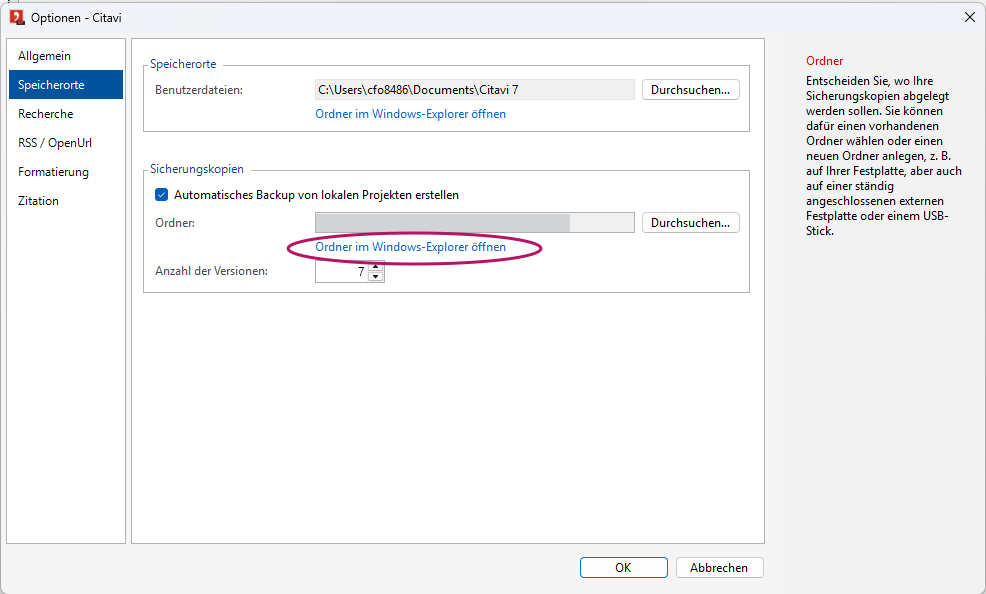Image resolution: width=986 pixels, height=594 pixels.
Task: Decrease Anzahl der Versionen with down arrow
Action: 376,277
